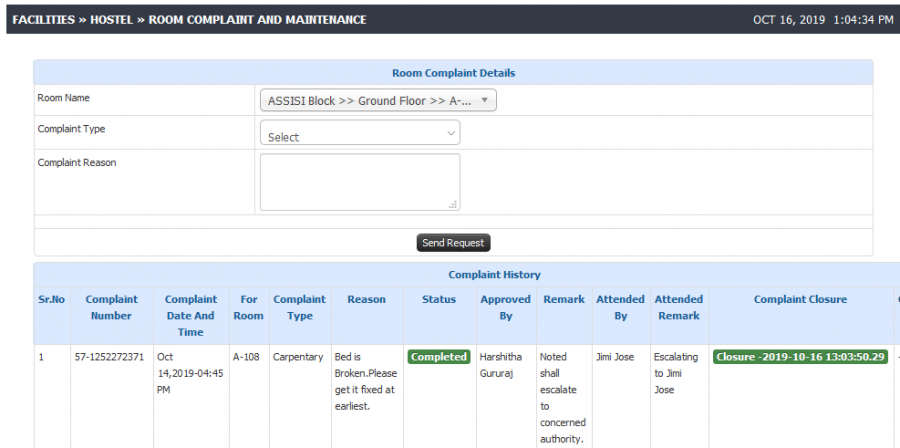The width and height of the screenshot is (900, 448).
Task: Grab the text area resize handle
Action: [453, 204]
